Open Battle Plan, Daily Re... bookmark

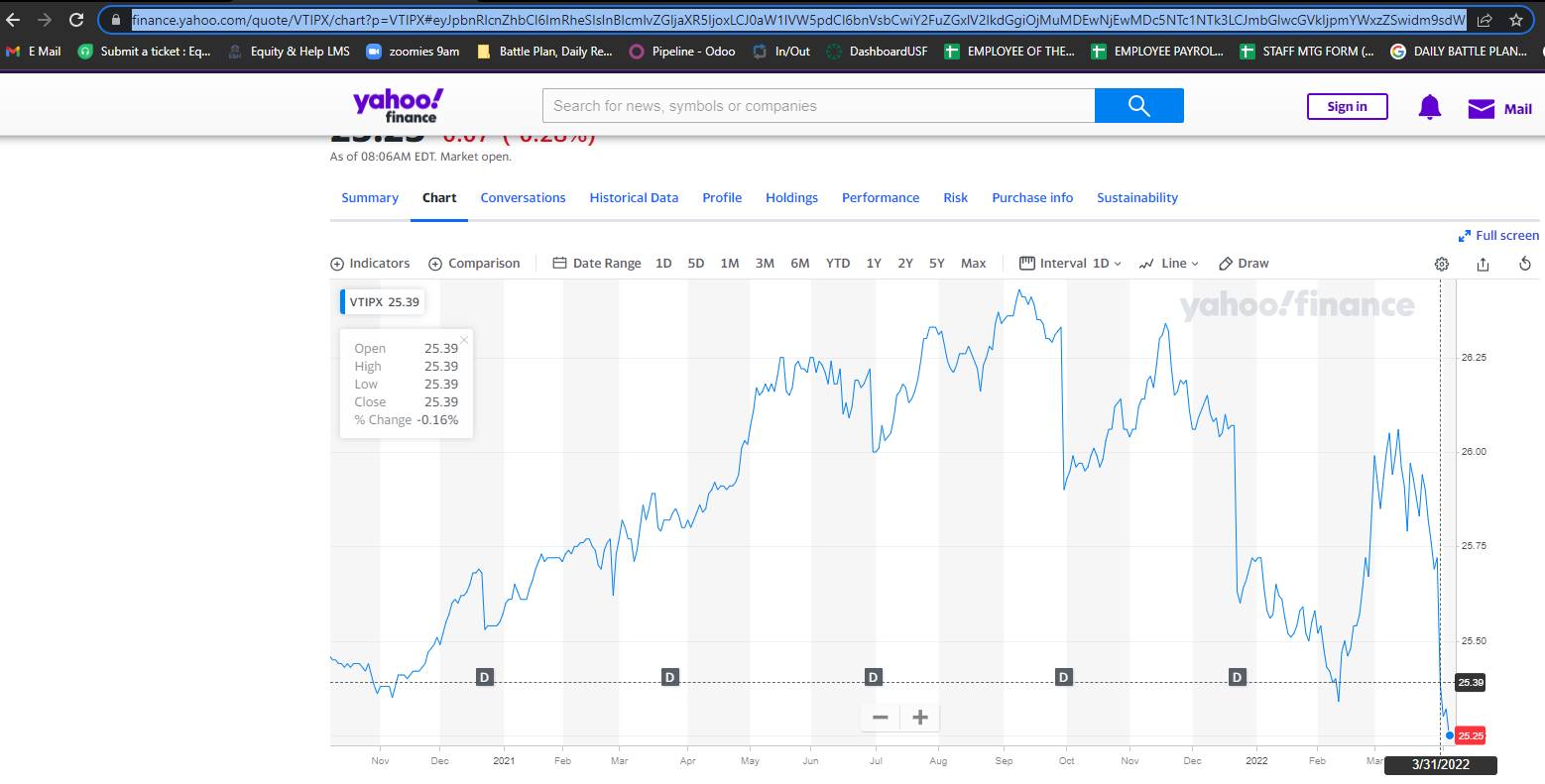pyautogui.click(x=544, y=52)
